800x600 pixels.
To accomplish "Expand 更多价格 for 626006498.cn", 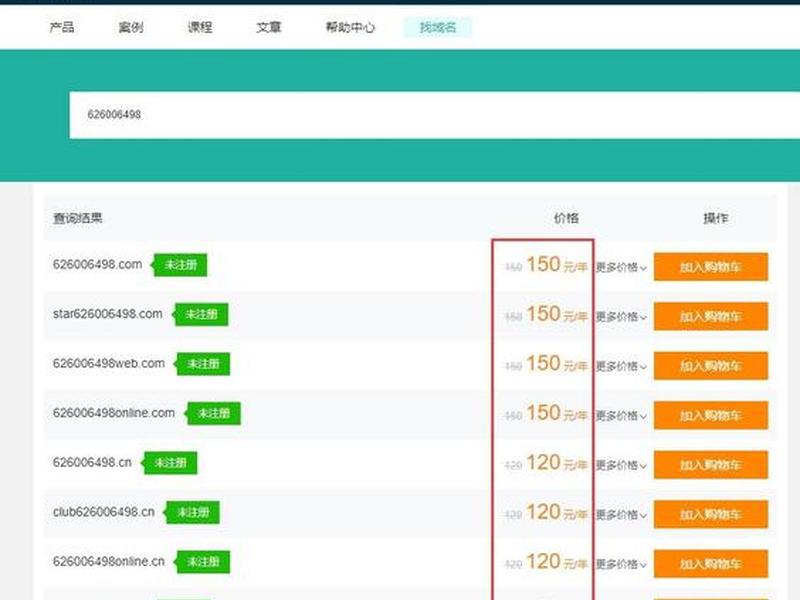I will point(621,465).
